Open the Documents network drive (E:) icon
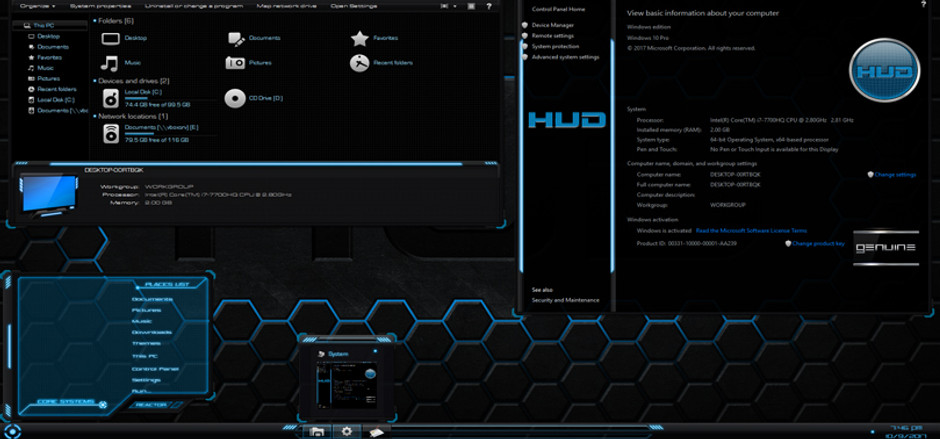The width and height of the screenshot is (940, 439). coord(112,133)
